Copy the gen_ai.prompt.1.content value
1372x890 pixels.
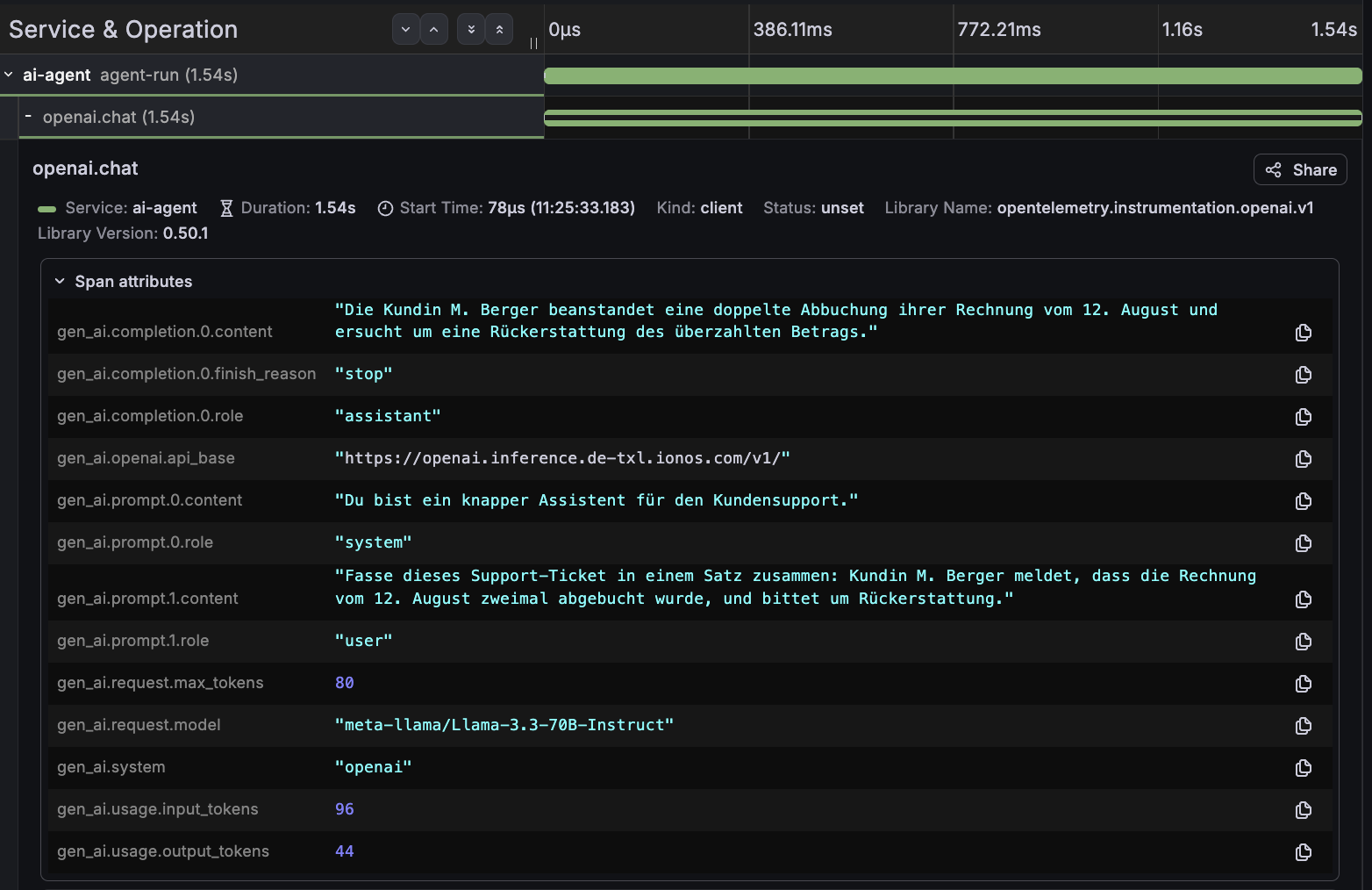click(x=1304, y=599)
